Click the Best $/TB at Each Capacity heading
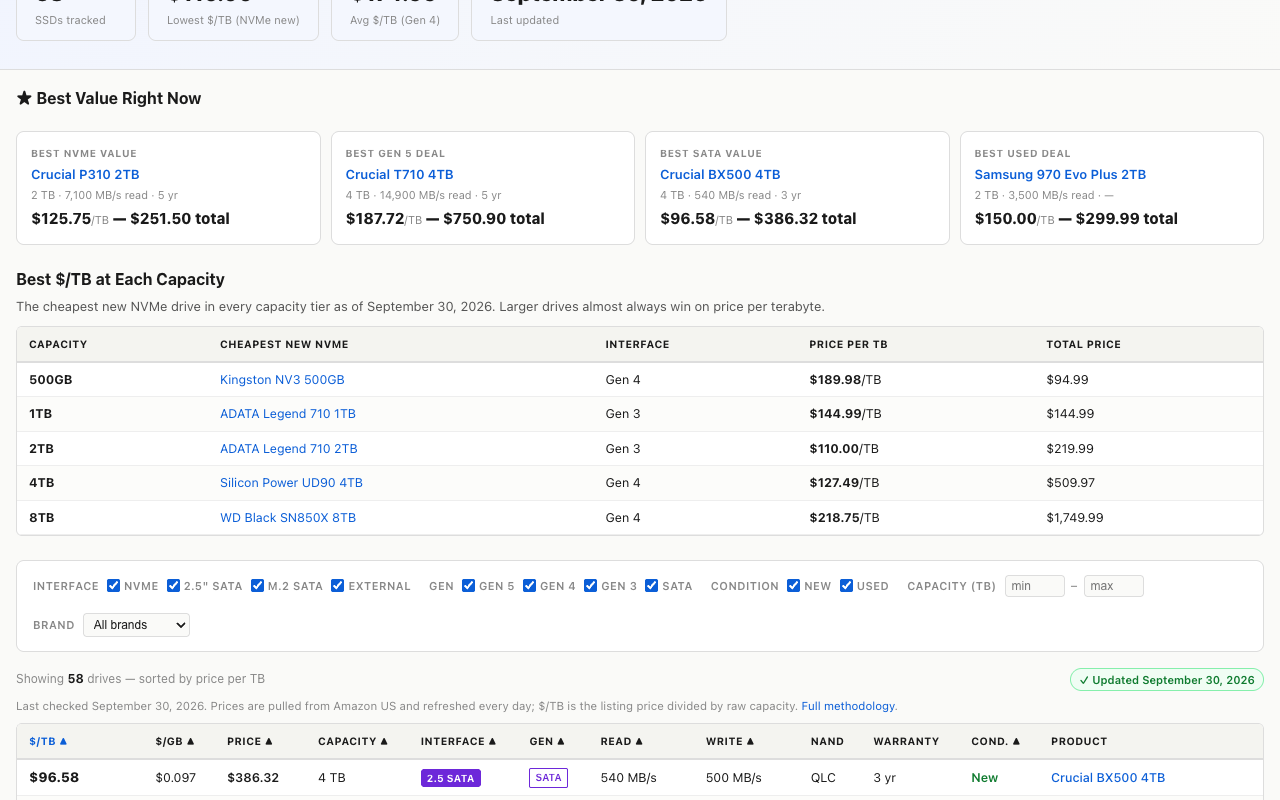 tap(120, 280)
